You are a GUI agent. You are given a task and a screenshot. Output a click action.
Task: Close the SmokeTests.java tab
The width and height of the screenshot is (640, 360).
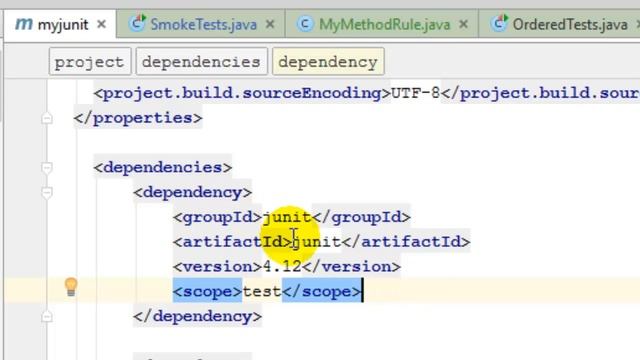point(270,24)
